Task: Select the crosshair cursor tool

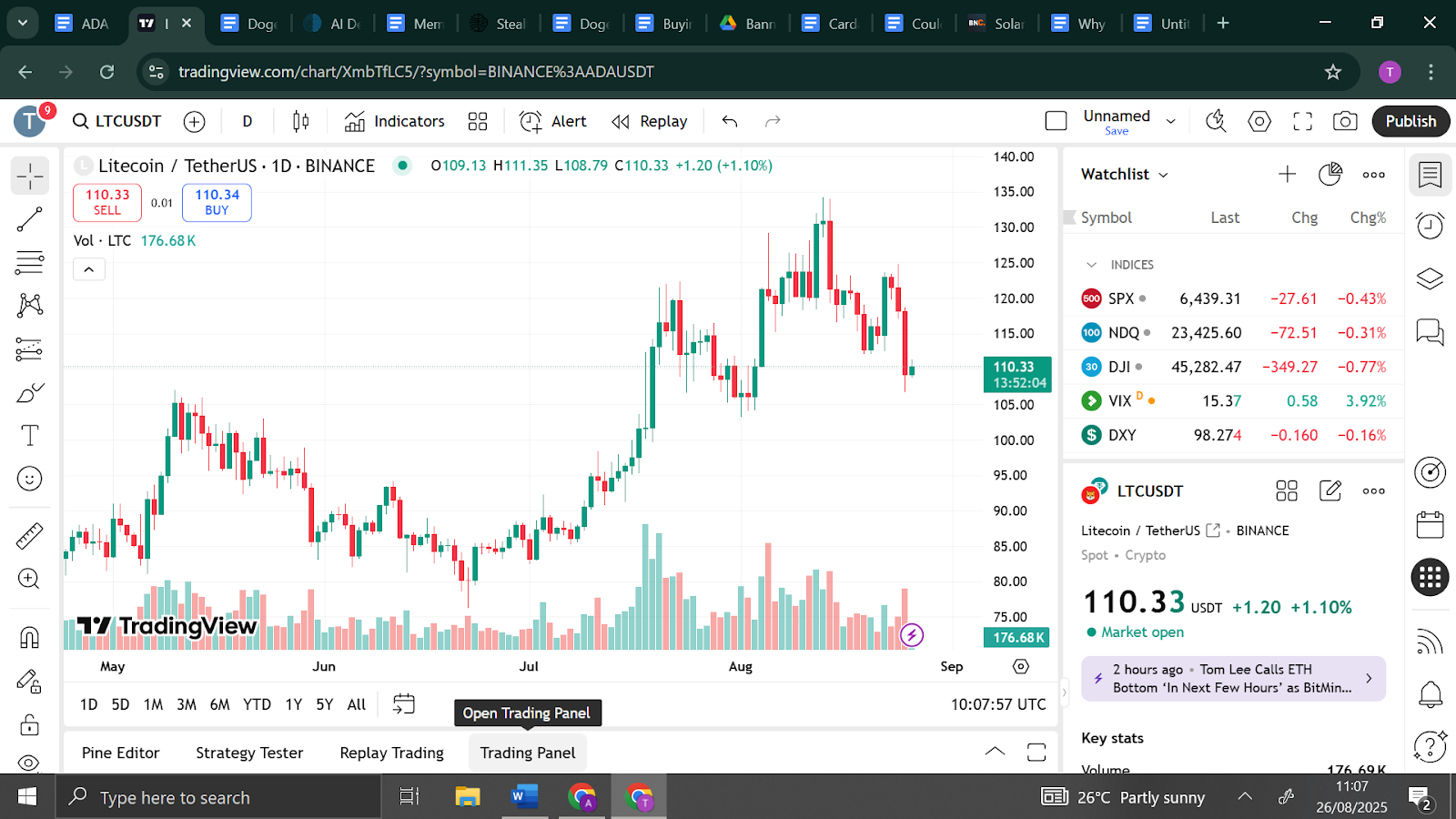Action: coord(30,176)
